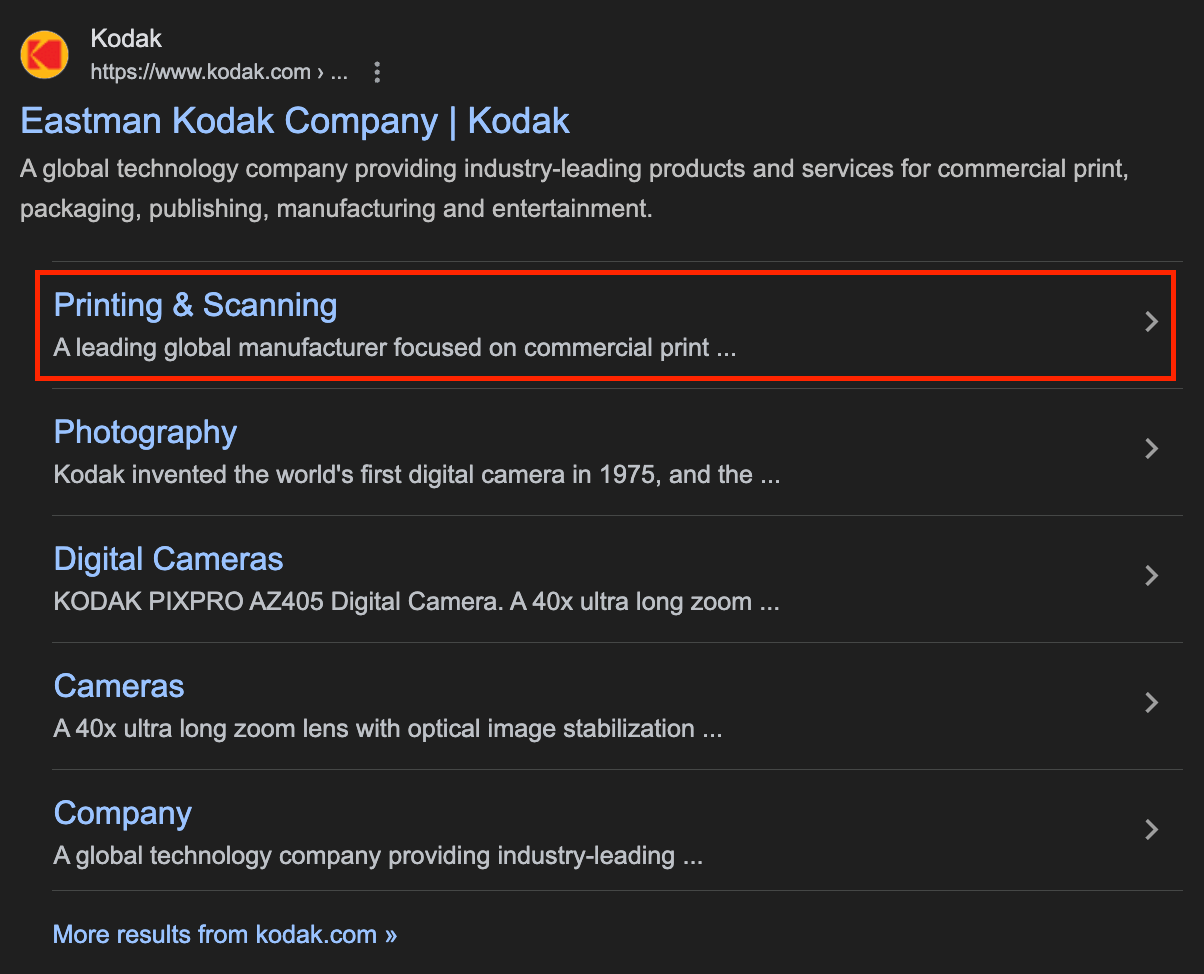Click the Kodak logo favicon
This screenshot has width=1204, height=974.
click(x=45, y=55)
